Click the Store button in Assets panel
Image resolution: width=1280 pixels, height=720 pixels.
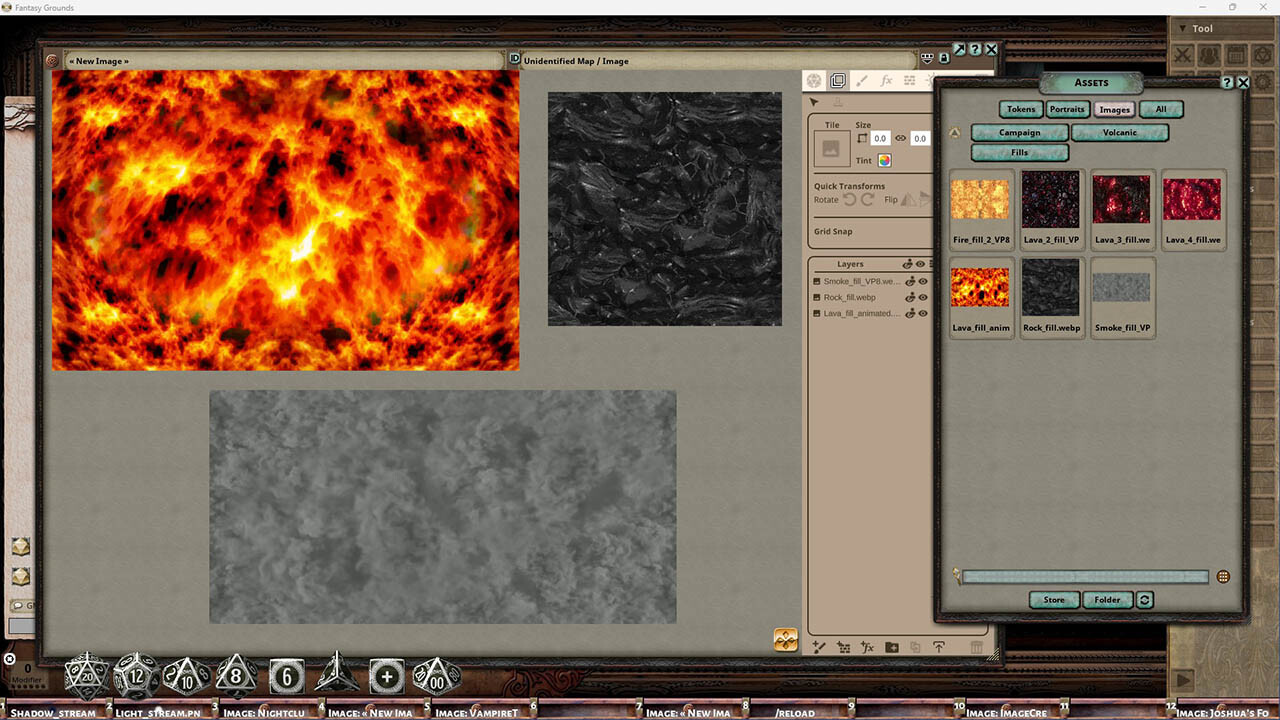click(1053, 600)
